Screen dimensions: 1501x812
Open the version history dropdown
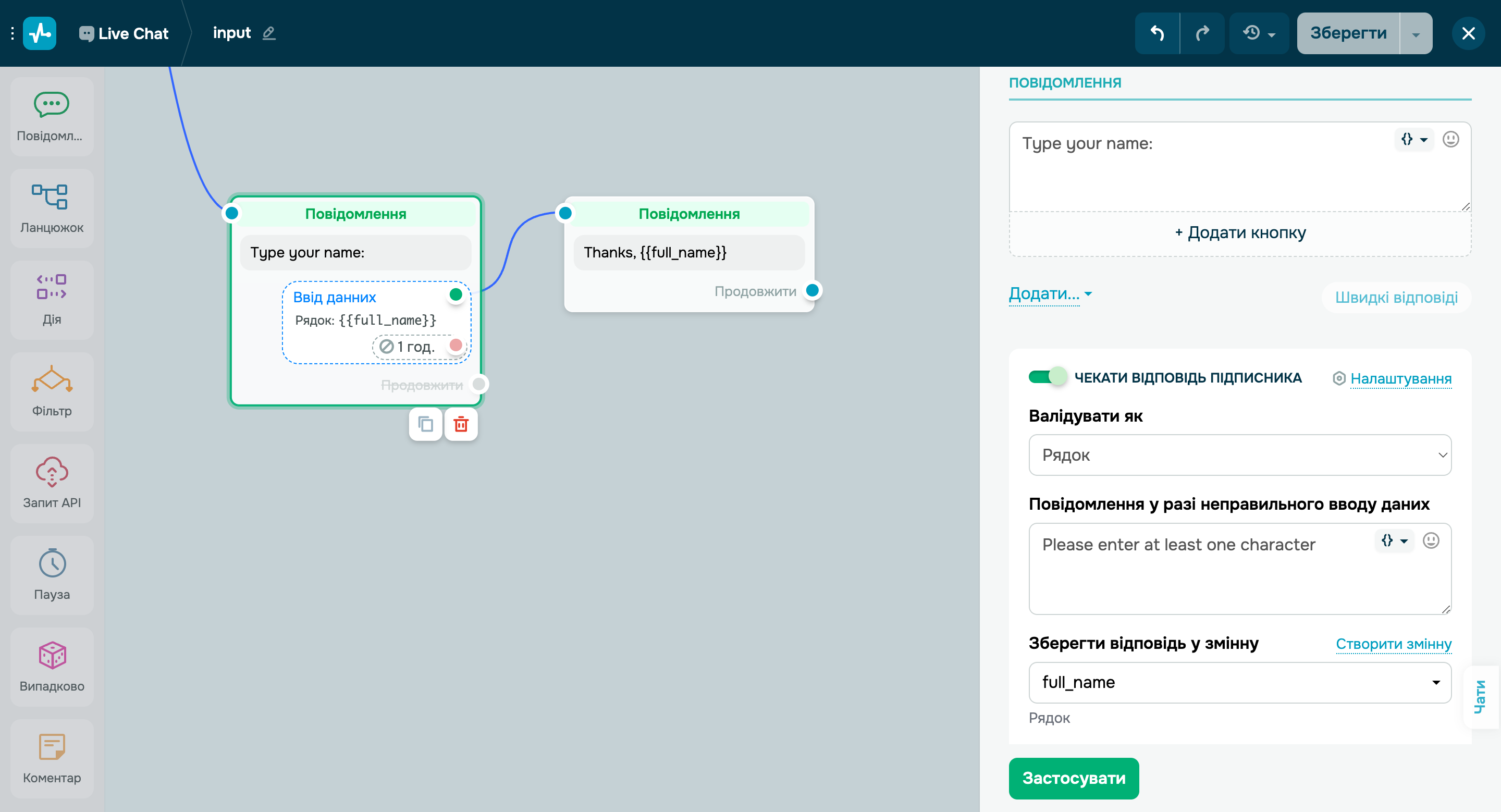(1258, 33)
